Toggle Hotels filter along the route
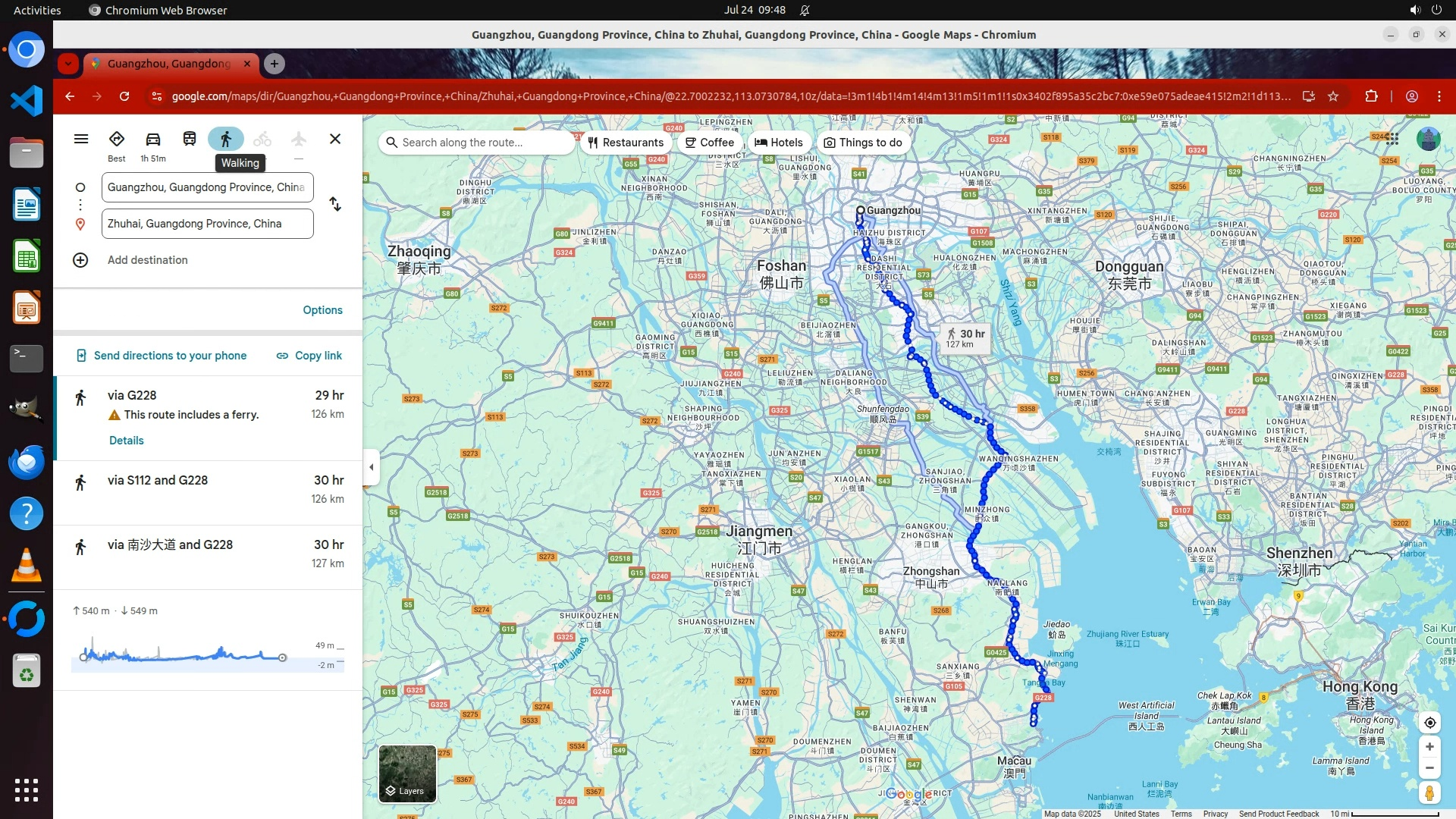This screenshot has height=819, width=1456. [x=779, y=143]
